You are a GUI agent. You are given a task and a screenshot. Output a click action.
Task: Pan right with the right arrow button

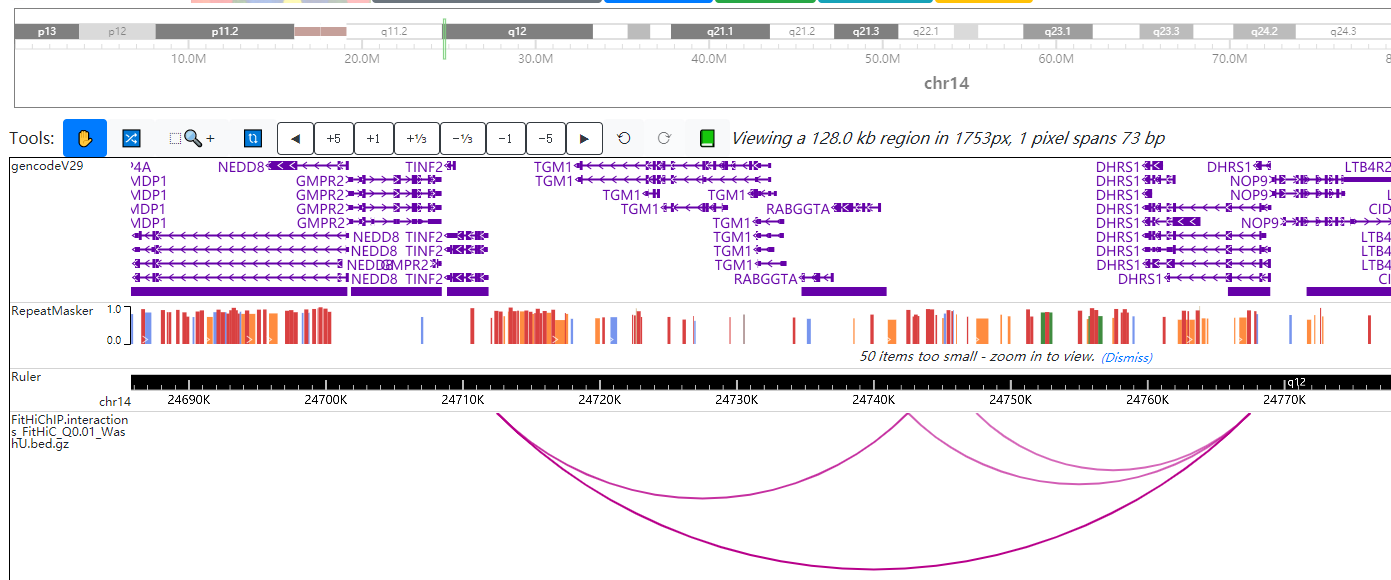point(585,138)
